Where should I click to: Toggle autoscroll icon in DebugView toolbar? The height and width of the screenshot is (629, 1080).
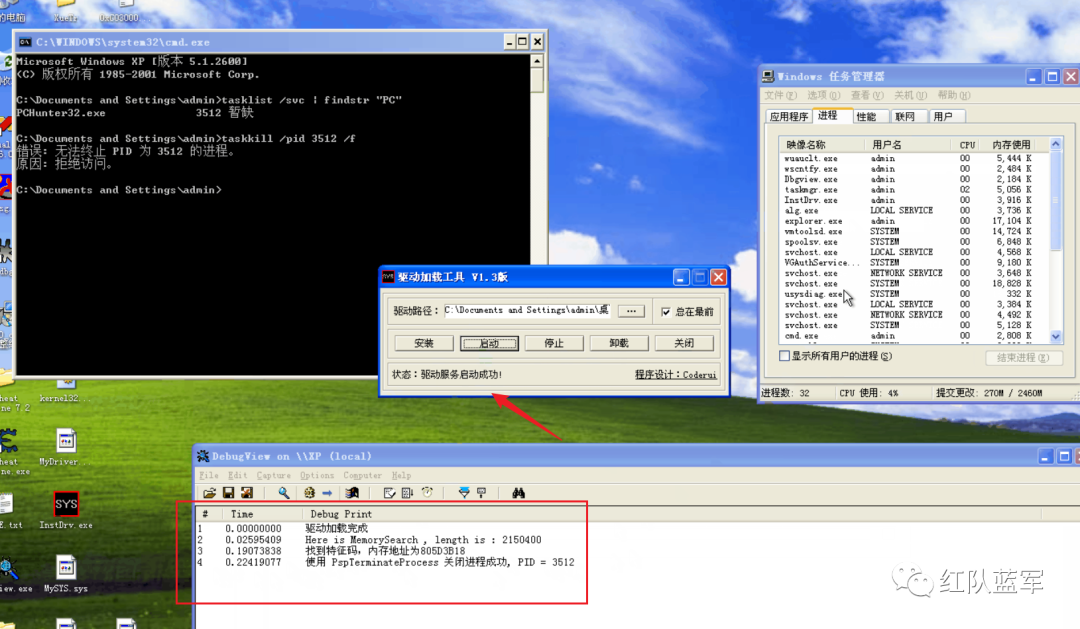(408, 493)
